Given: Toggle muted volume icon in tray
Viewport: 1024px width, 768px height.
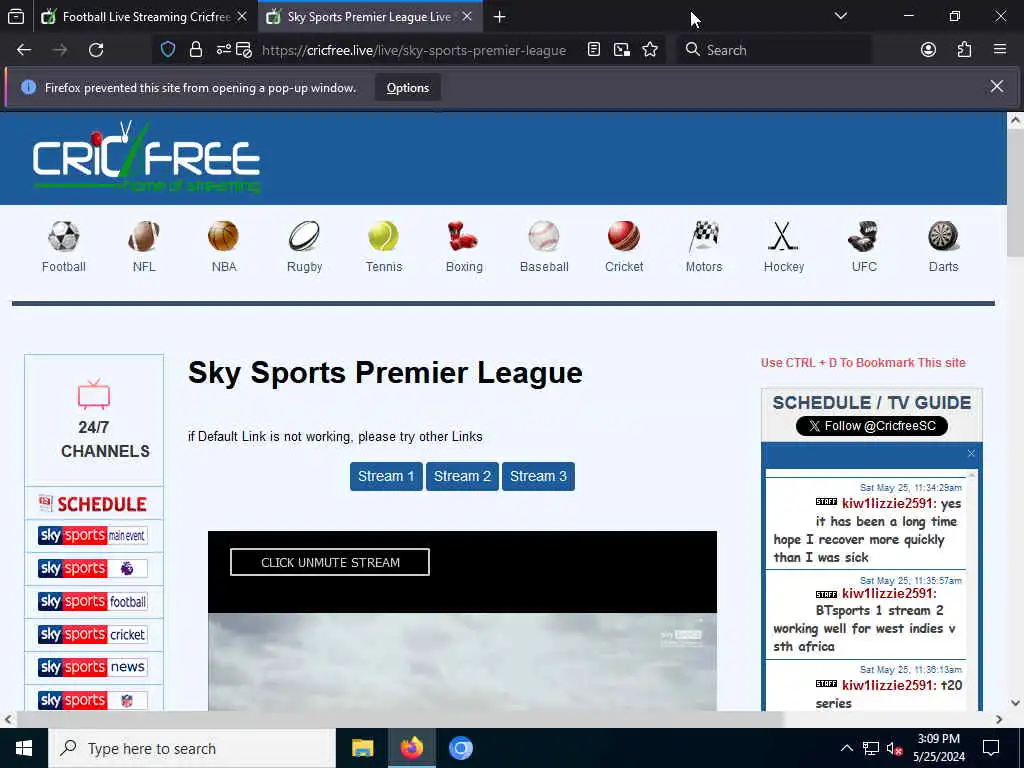Looking at the screenshot, I should (x=894, y=748).
